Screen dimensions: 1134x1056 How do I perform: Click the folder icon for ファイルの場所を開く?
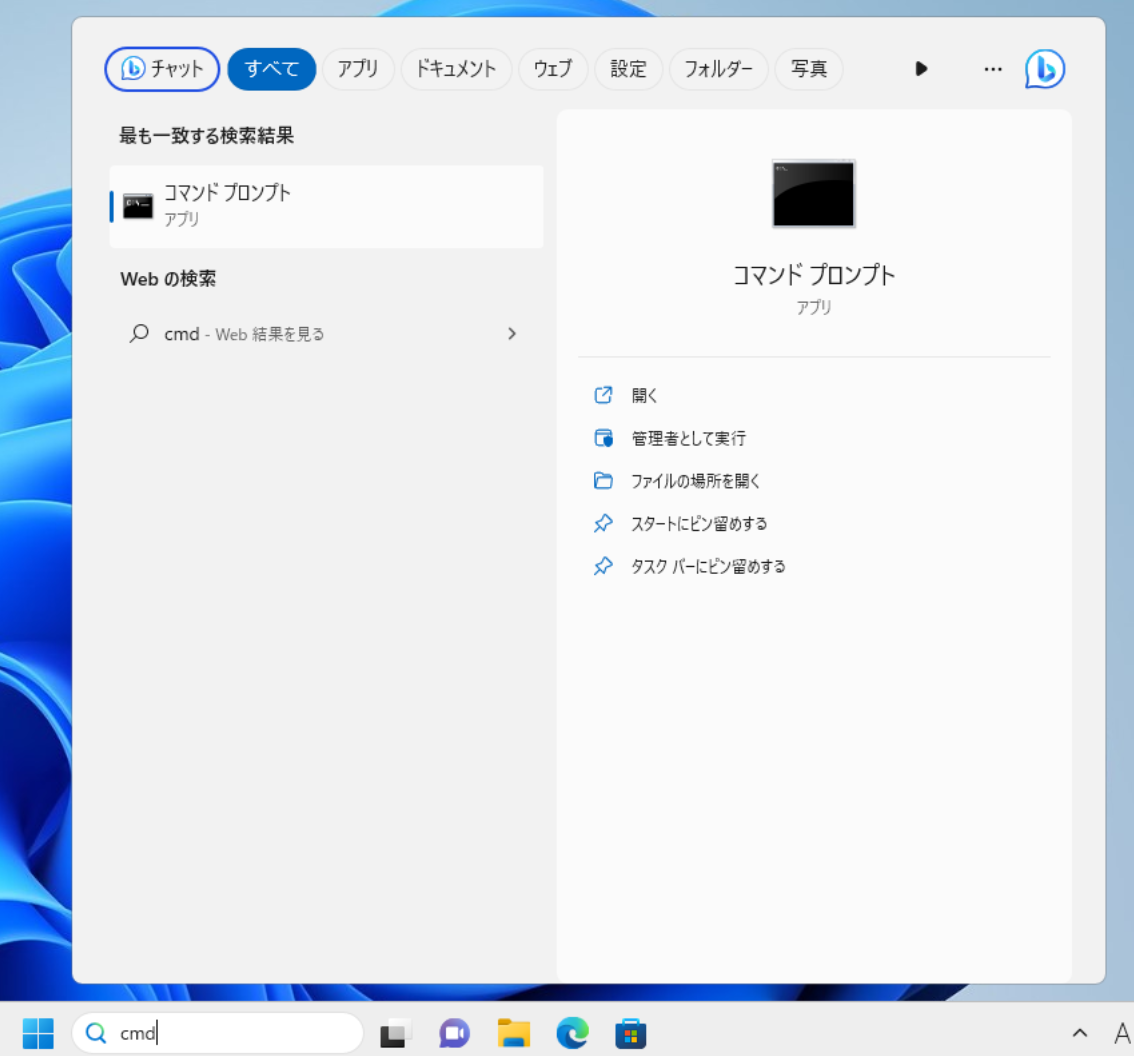click(603, 481)
